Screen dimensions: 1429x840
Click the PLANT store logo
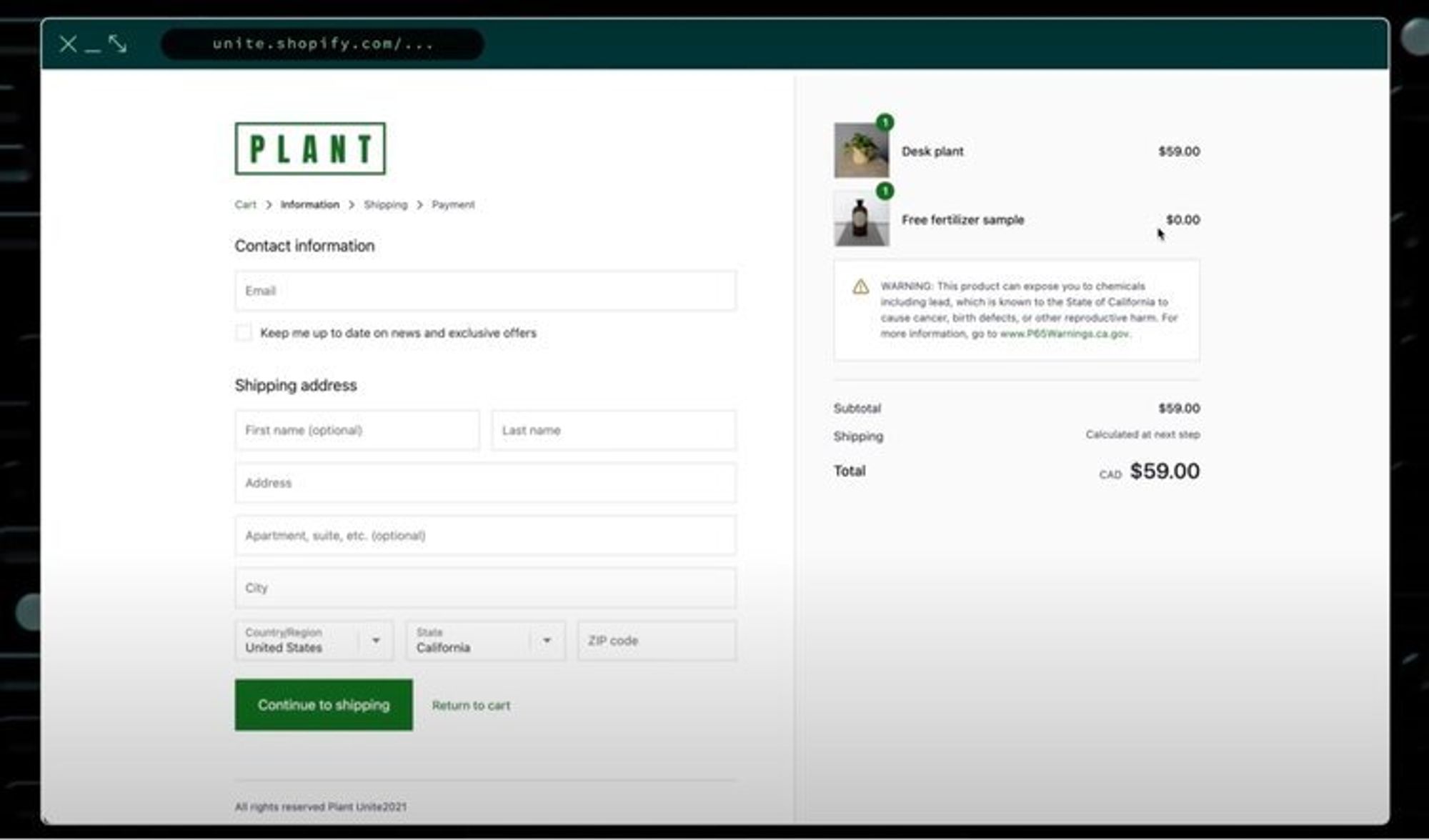[309, 149]
